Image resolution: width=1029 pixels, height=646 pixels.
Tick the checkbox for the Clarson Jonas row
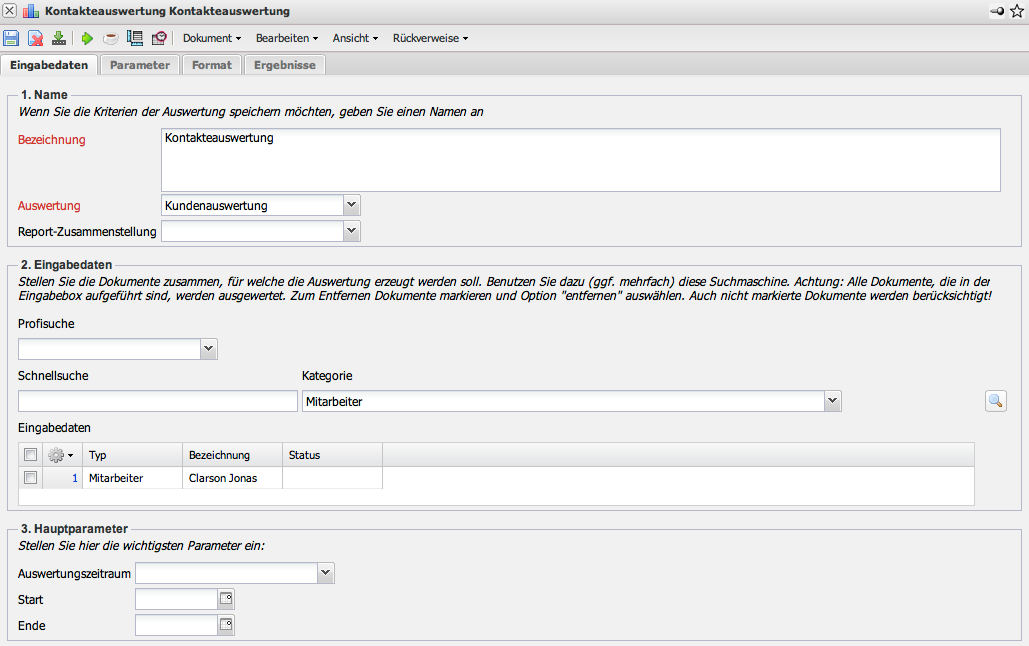click(x=31, y=478)
